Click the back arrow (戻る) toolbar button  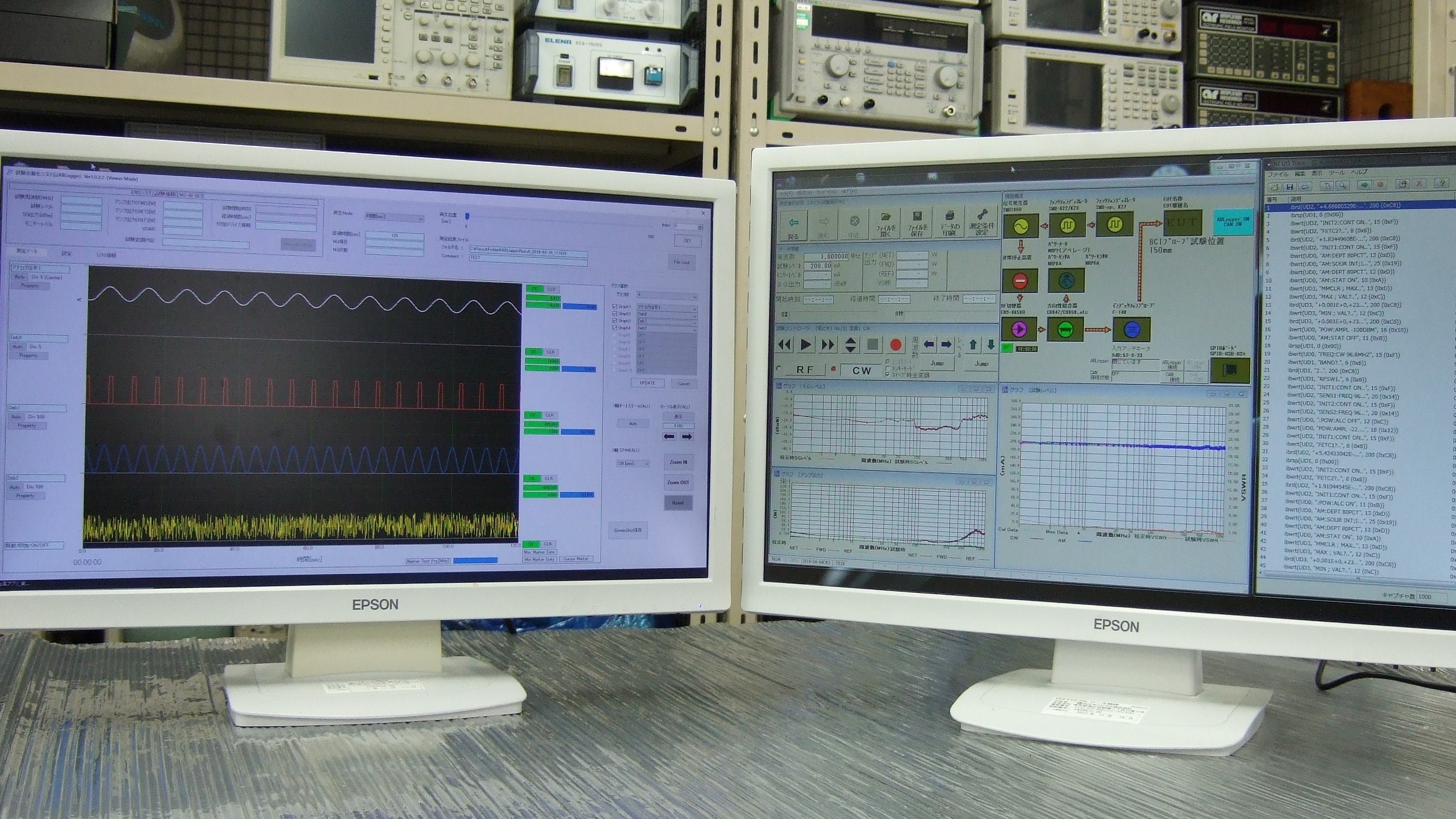(x=793, y=226)
